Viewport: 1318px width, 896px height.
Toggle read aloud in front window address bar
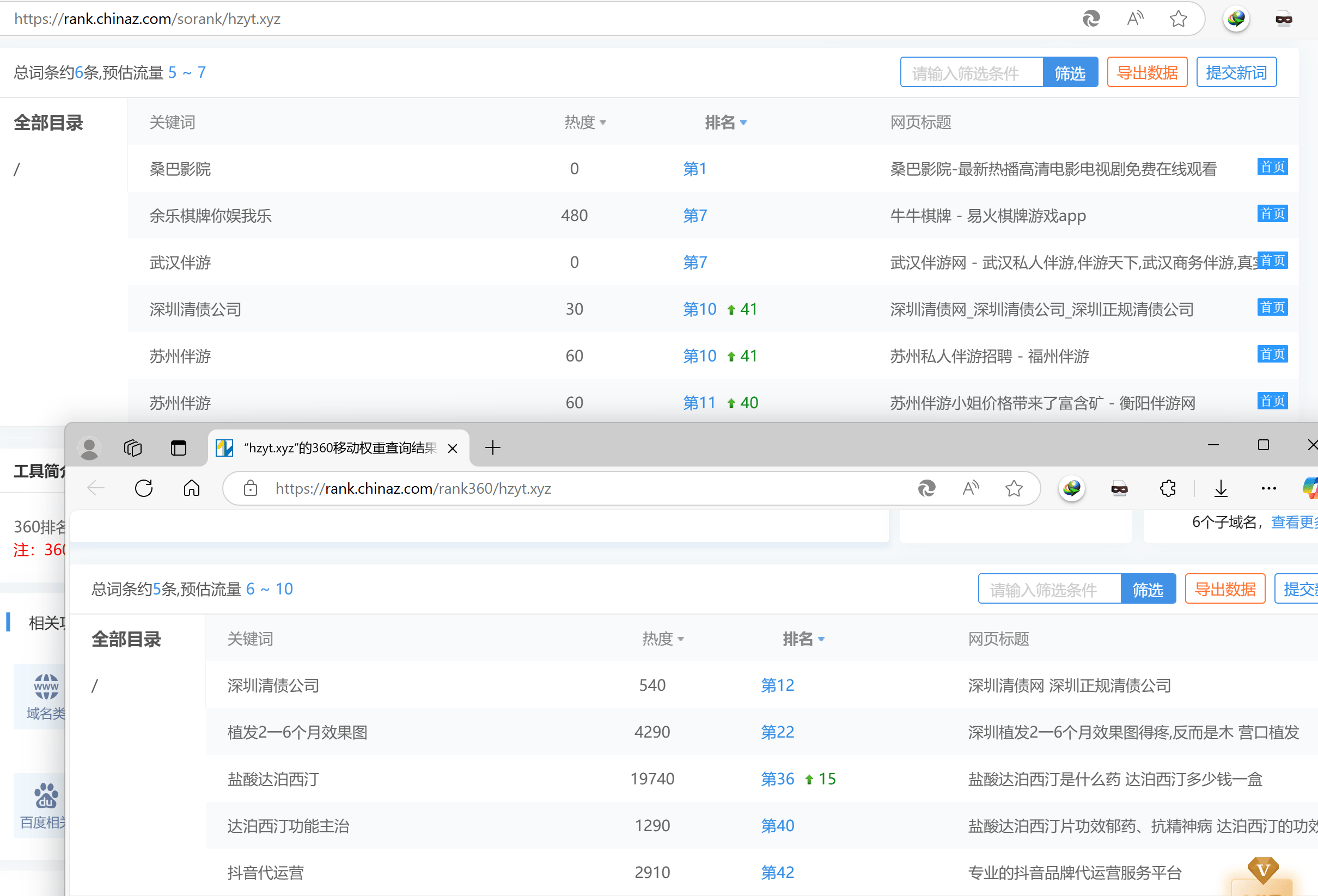971,488
